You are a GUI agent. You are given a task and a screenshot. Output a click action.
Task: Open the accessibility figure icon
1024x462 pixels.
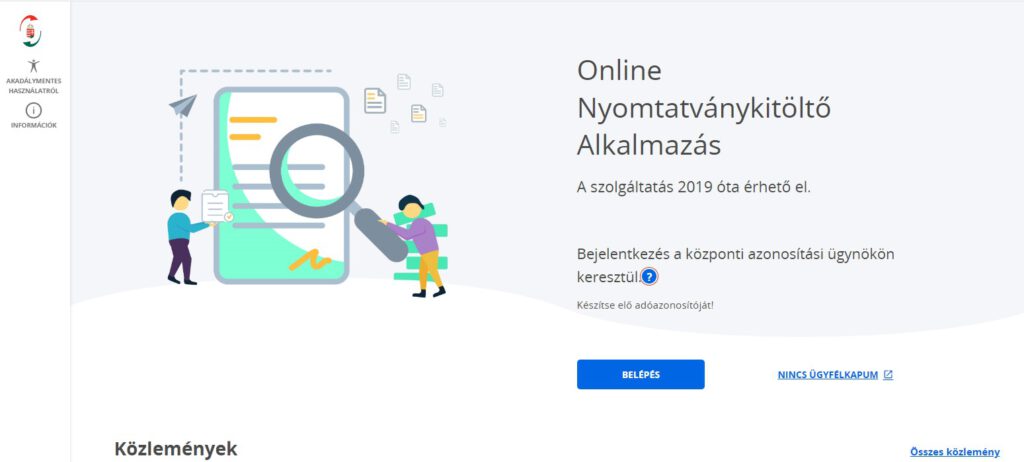coord(34,66)
